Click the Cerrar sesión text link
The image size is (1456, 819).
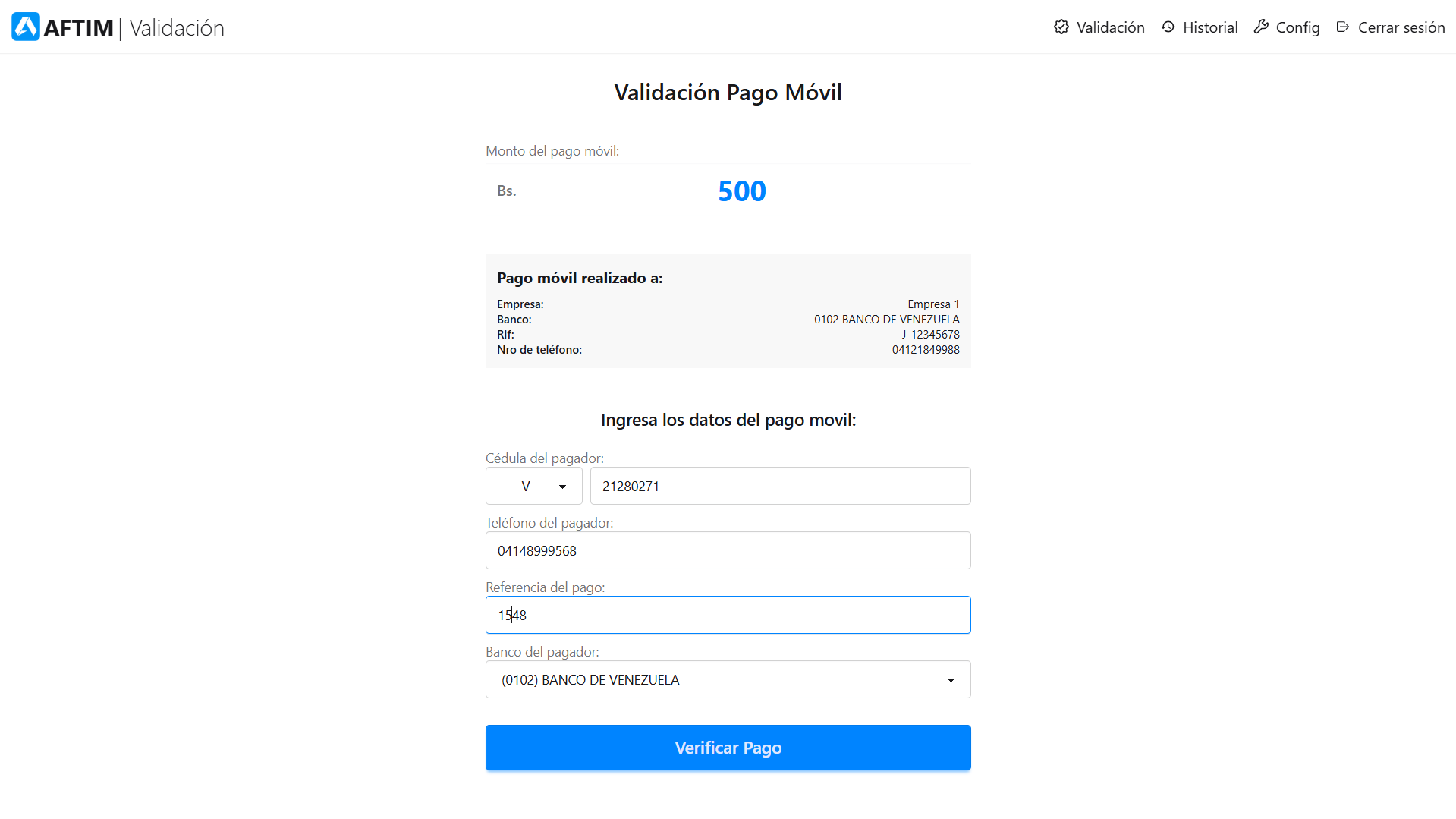(x=1401, y=27)
